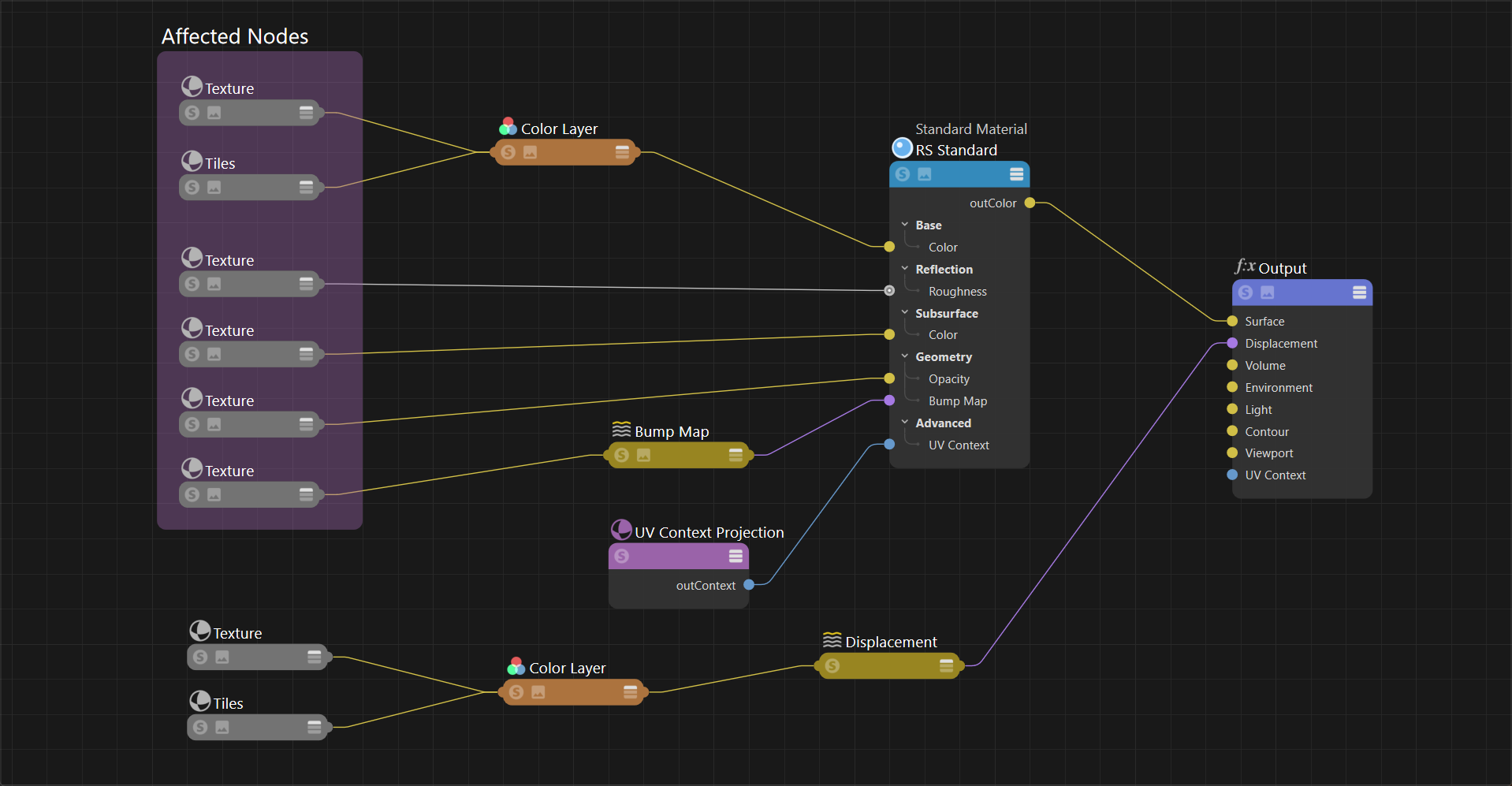Click the solo S icon on RS Standard node
This screenshot has width=1512, height=786.
(x=903, y=174)
